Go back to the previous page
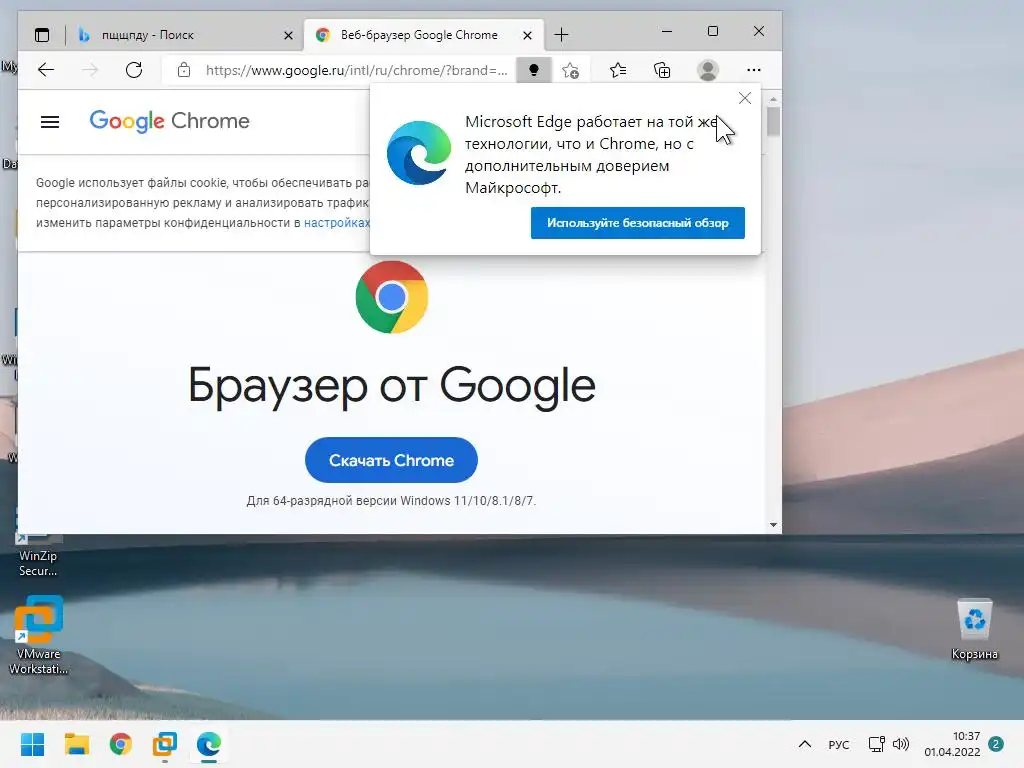The image size is (1024, 768). 46,70
